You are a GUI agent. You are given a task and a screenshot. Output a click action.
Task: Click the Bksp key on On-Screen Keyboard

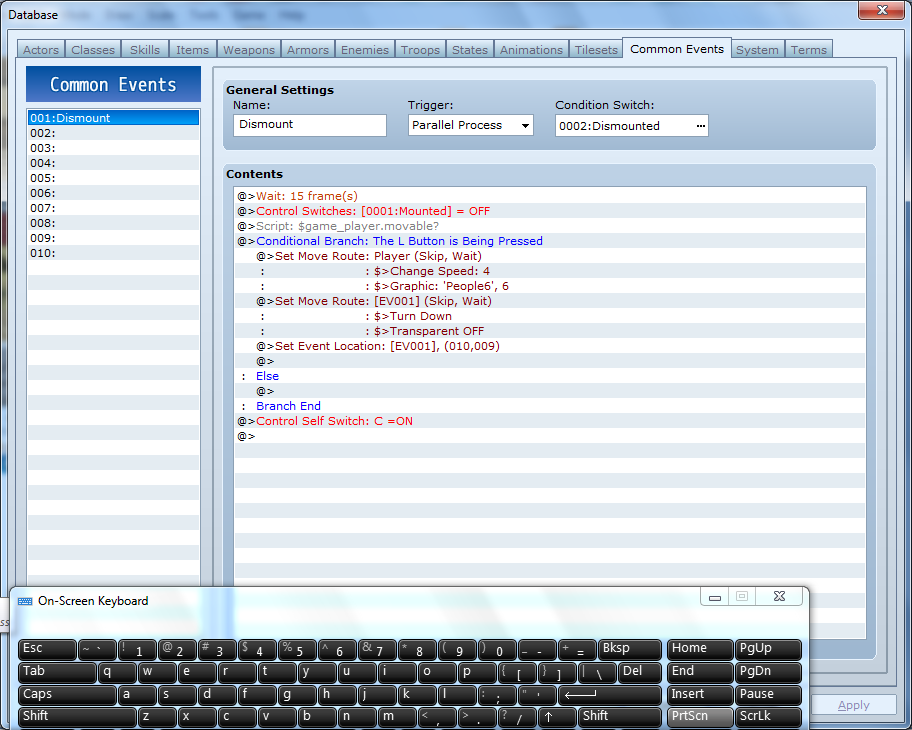click(630, 649)
